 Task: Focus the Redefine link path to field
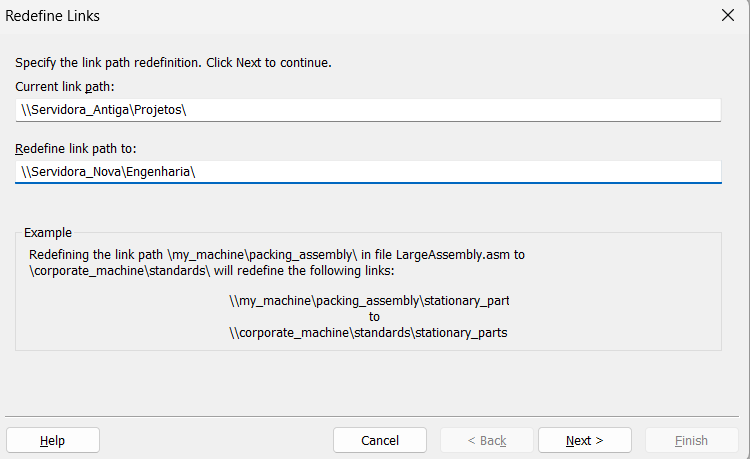tap(368, 172)
